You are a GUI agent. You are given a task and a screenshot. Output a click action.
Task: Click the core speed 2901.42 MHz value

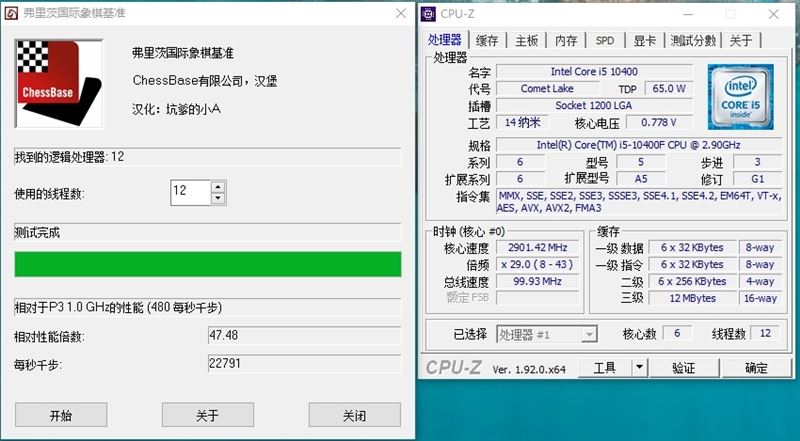(538, 248)
